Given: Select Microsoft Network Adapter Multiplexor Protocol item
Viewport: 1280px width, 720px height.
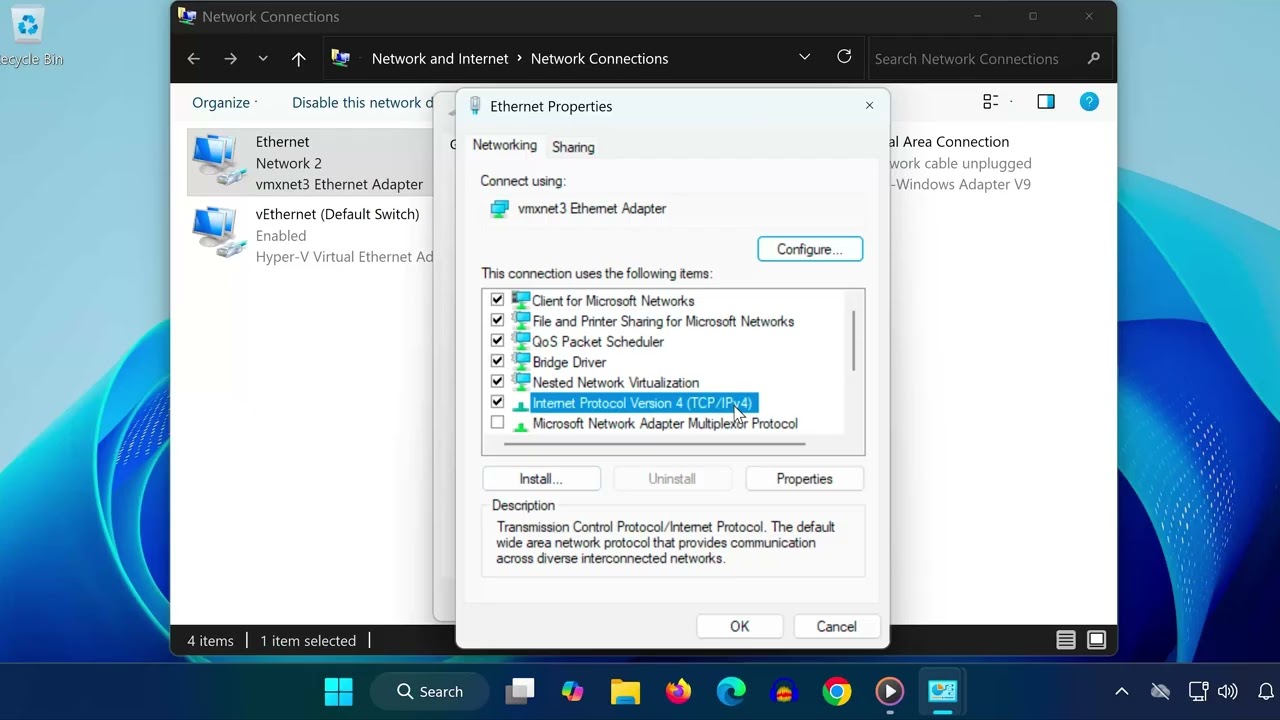Looking at the screenshot, I should click(665, 424).
